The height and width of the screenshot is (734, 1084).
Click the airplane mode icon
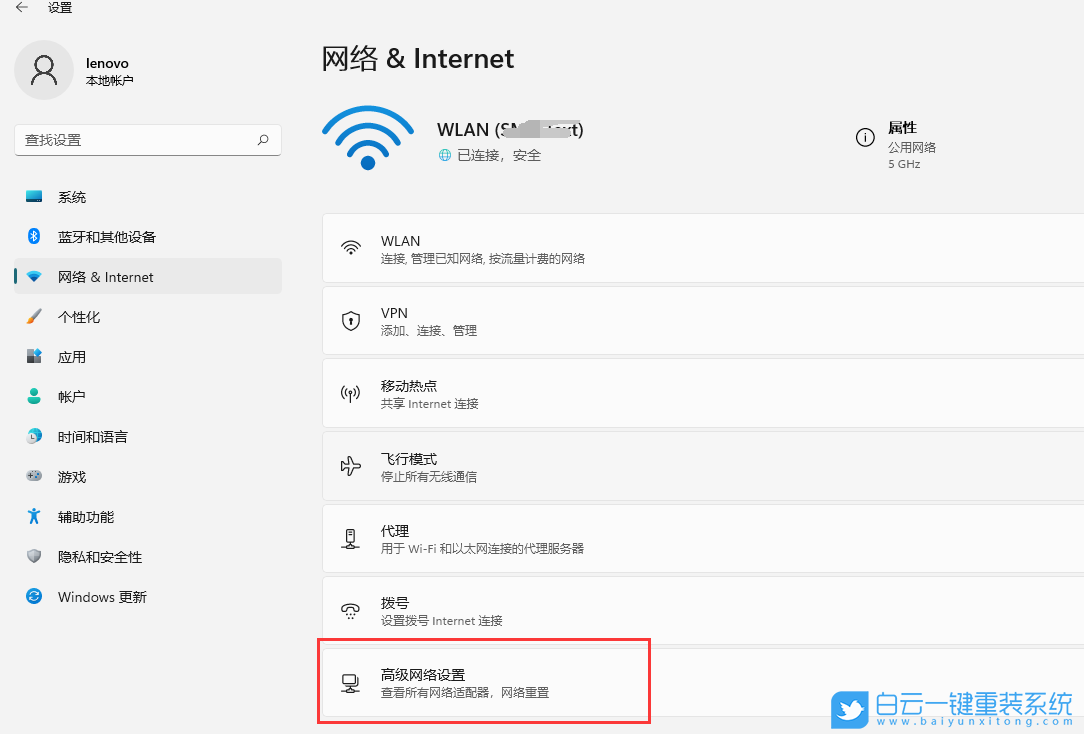coord(350,466)
